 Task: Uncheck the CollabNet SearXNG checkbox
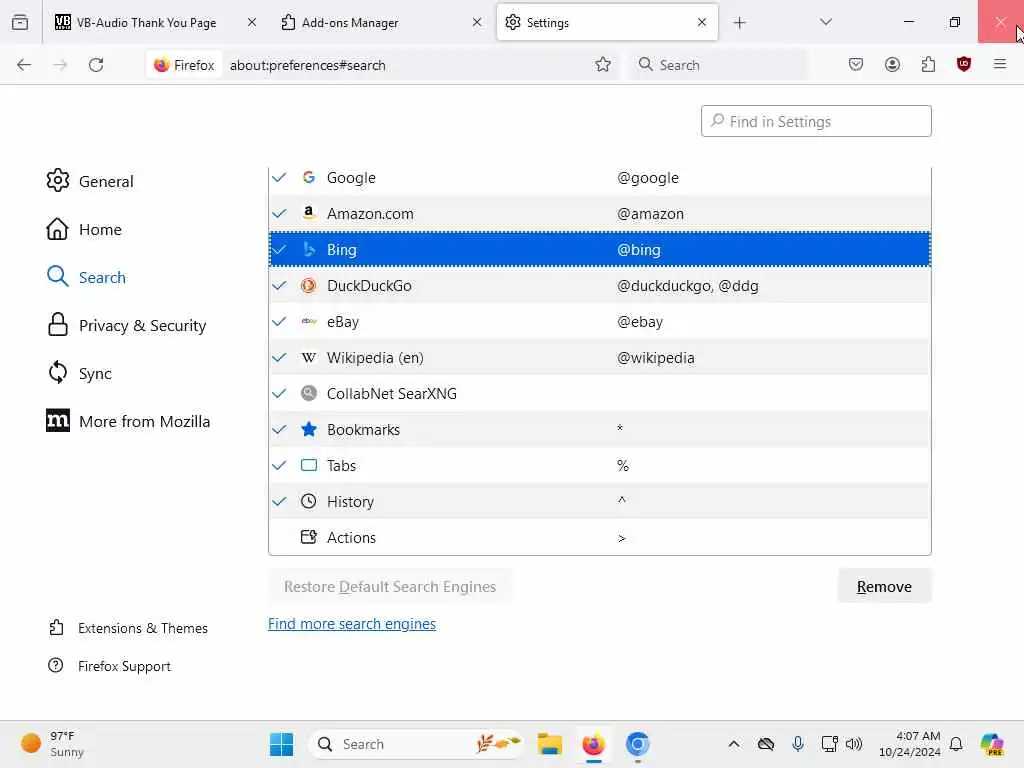[x=280, y=393]
